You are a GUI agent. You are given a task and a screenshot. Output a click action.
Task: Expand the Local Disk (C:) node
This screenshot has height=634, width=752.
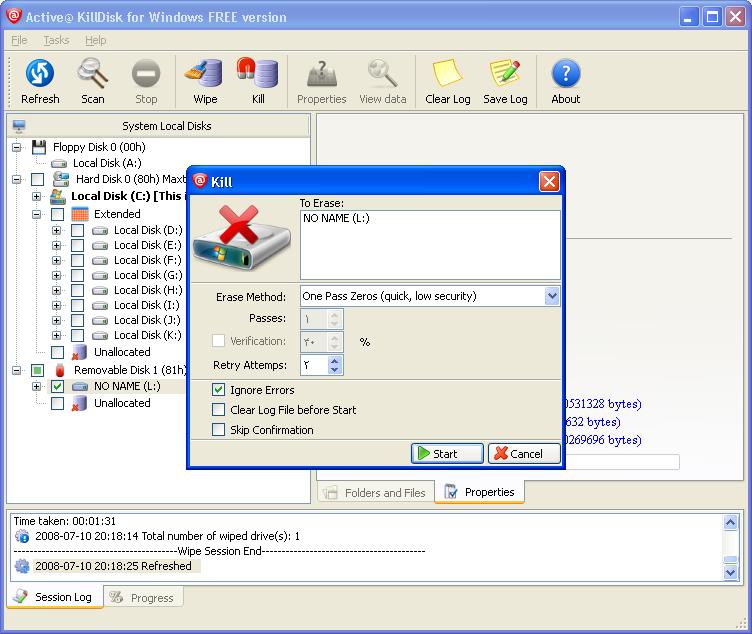coord(36,197)
